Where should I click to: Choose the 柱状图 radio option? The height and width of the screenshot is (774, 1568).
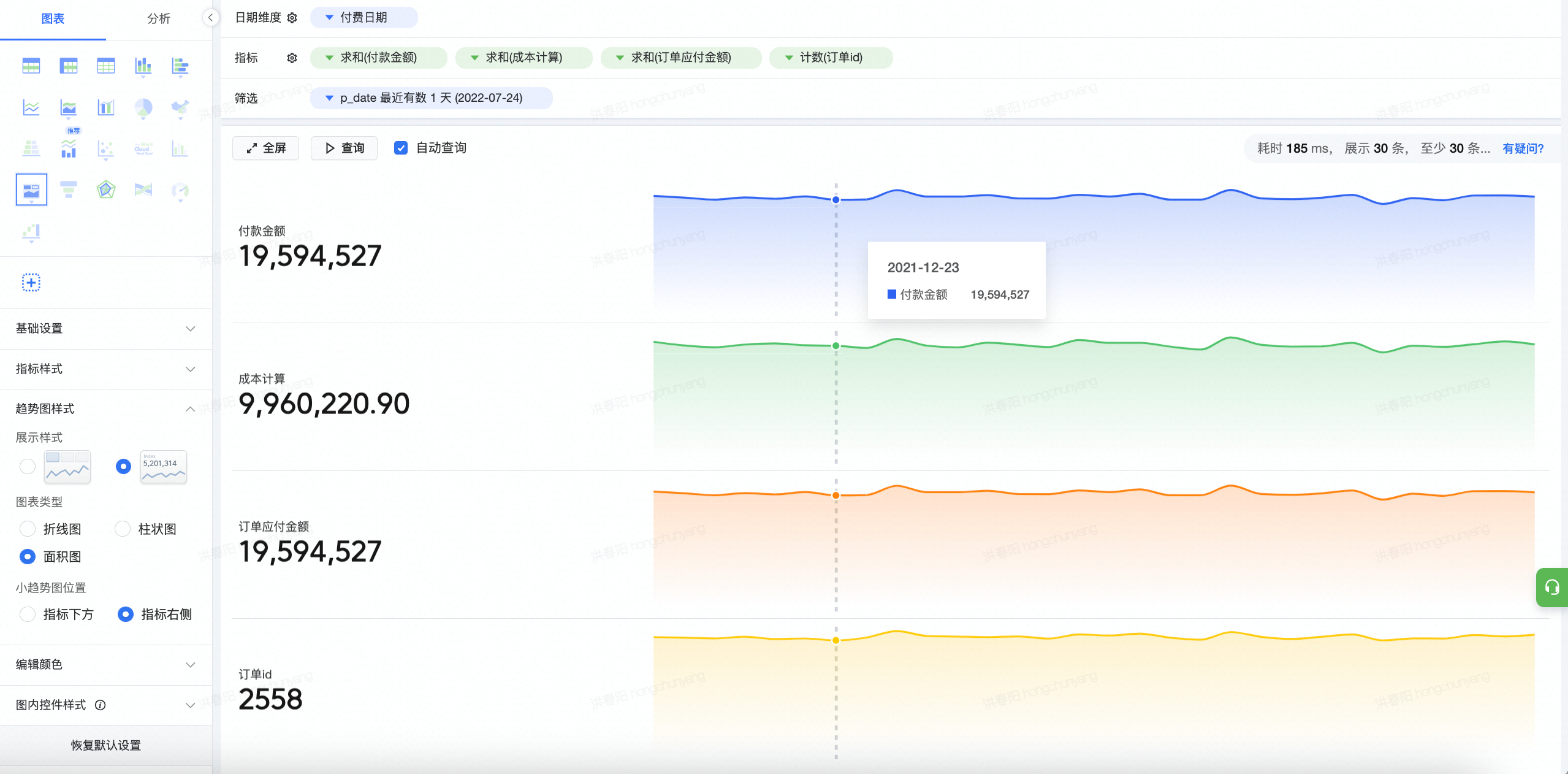(x=123, y=529)
